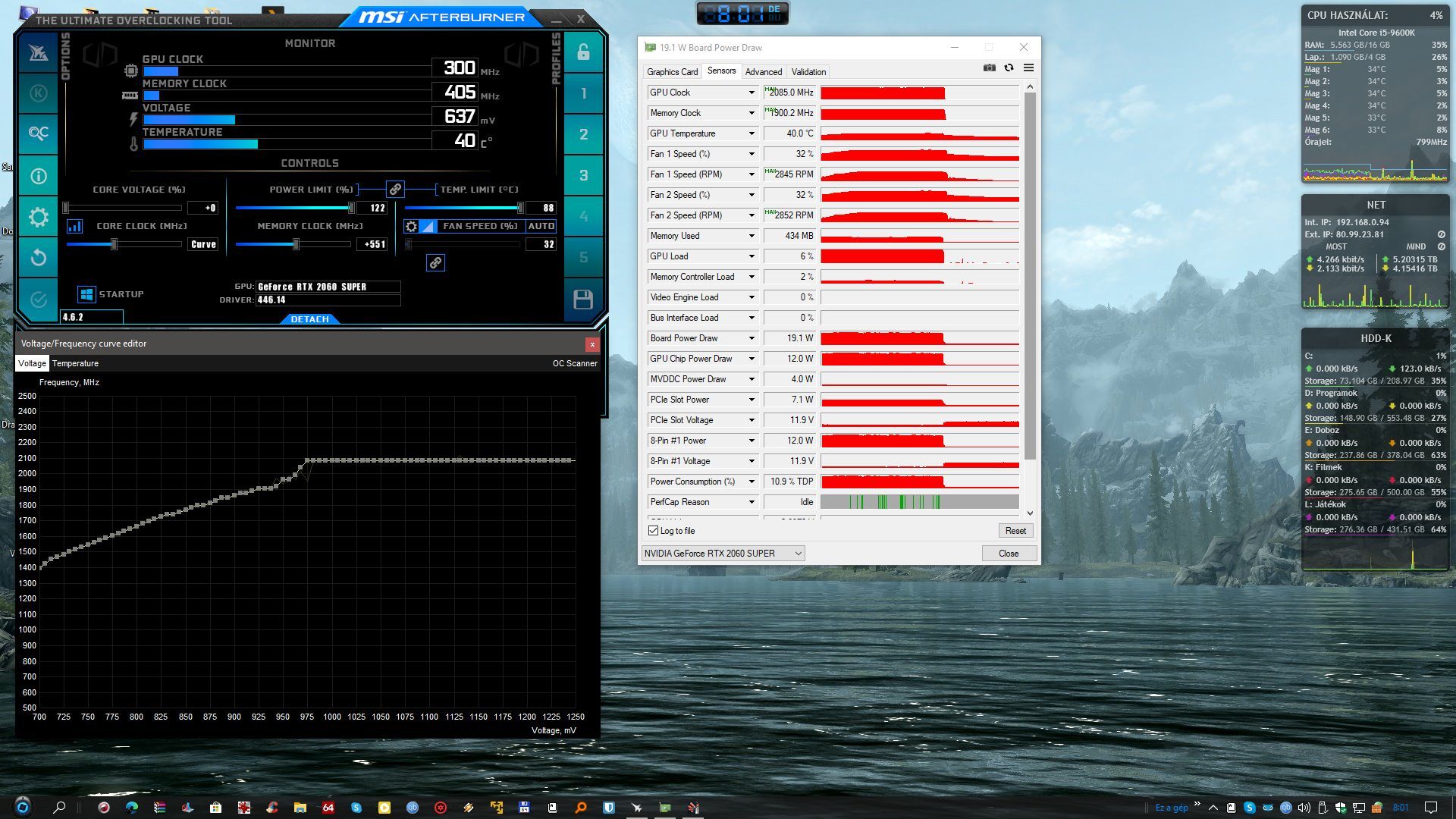Click the Memory Clock +551 value field

point(374,244)
